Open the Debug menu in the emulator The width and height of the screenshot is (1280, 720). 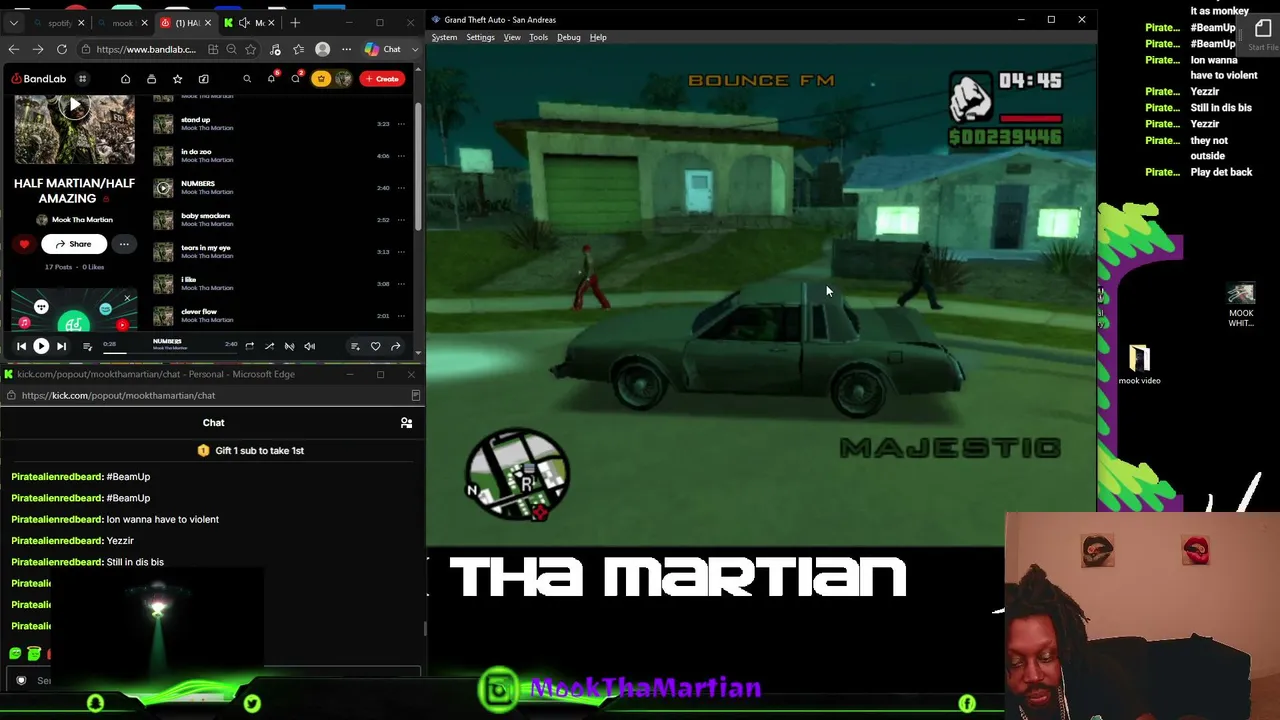[x=568, y=37]
